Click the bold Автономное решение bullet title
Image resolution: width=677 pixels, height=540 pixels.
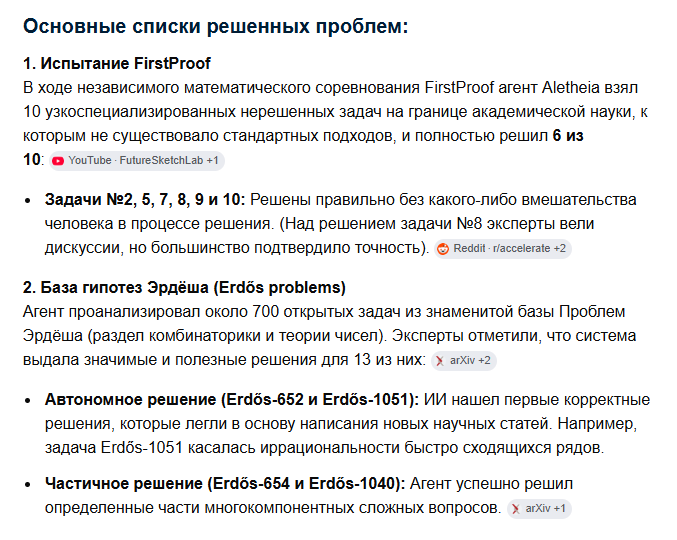[232, 400]
